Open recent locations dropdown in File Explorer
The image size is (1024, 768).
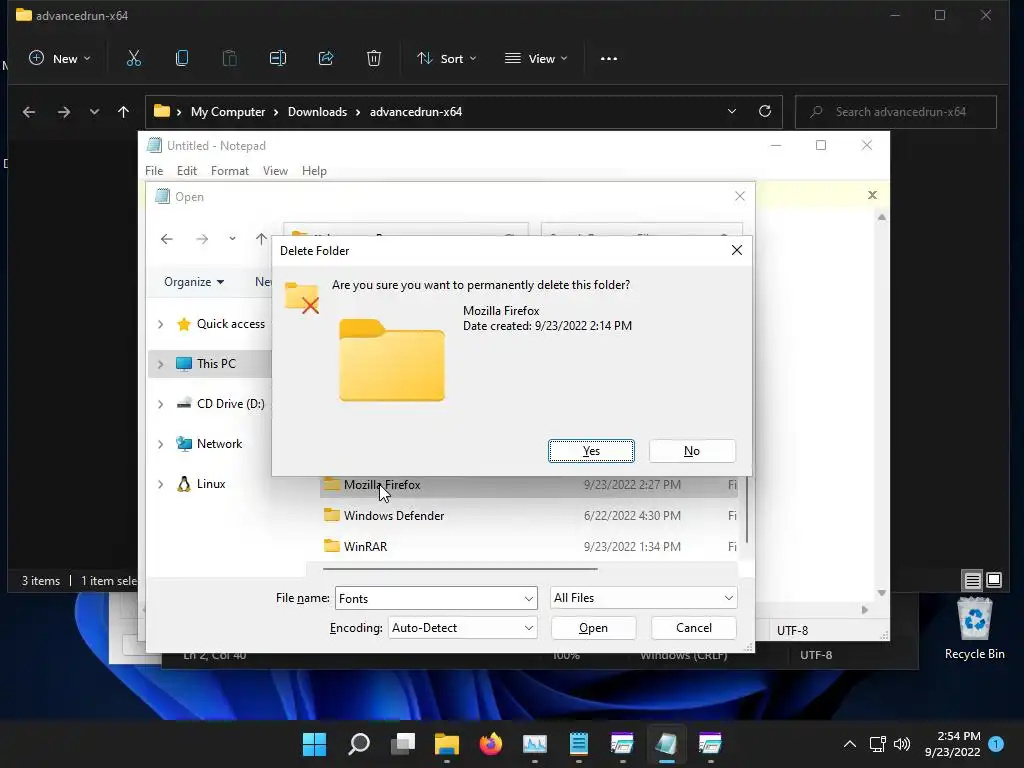click(94, 112)
